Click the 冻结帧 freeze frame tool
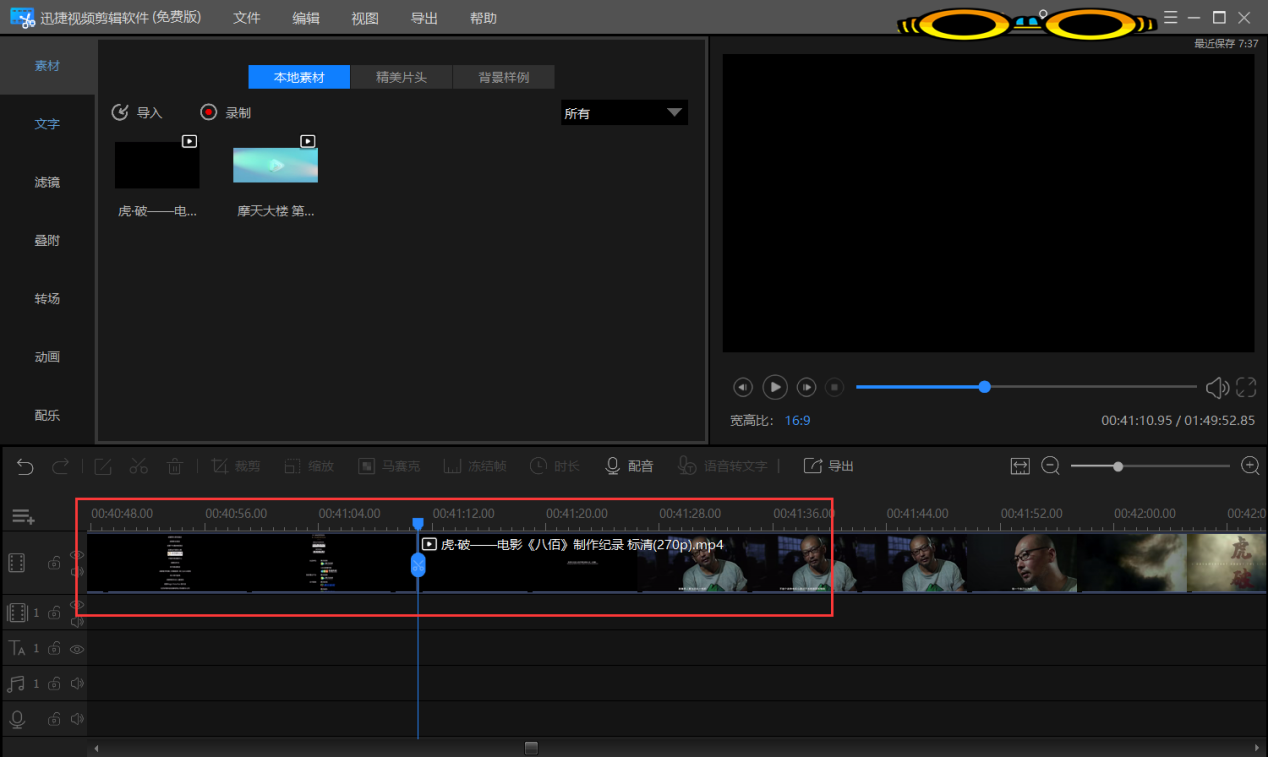 pyautogui.click(x=475, y=466)
